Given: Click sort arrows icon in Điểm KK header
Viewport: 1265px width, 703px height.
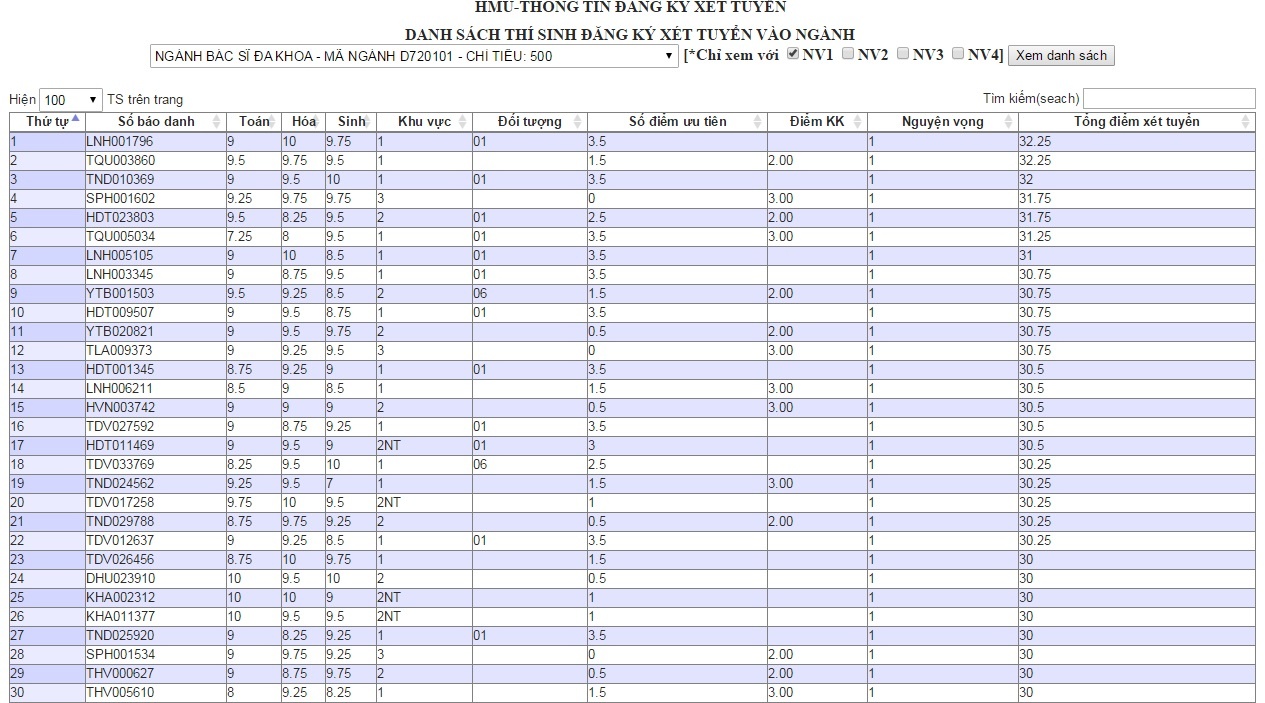Looking at the screenshot, I should point(858,122).
